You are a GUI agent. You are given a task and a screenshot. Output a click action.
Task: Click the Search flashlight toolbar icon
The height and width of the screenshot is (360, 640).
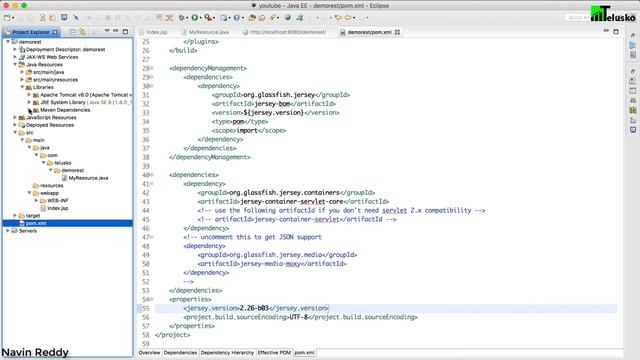(x=273, y=18)
